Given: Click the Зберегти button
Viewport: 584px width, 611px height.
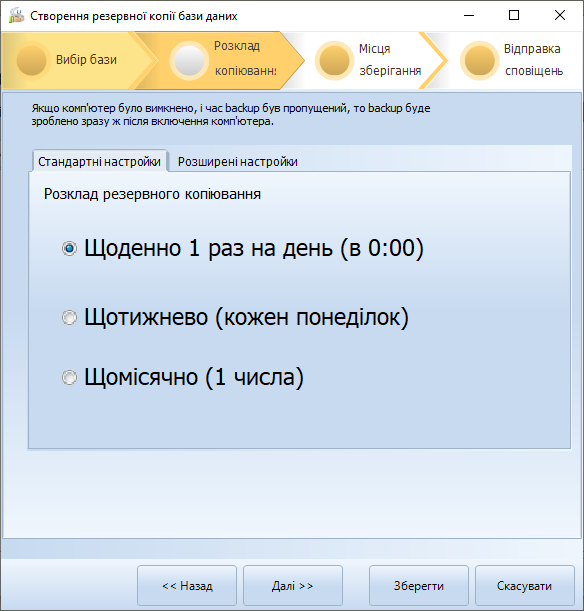Looking at the screenshot, I should click(x=419, y=586).
